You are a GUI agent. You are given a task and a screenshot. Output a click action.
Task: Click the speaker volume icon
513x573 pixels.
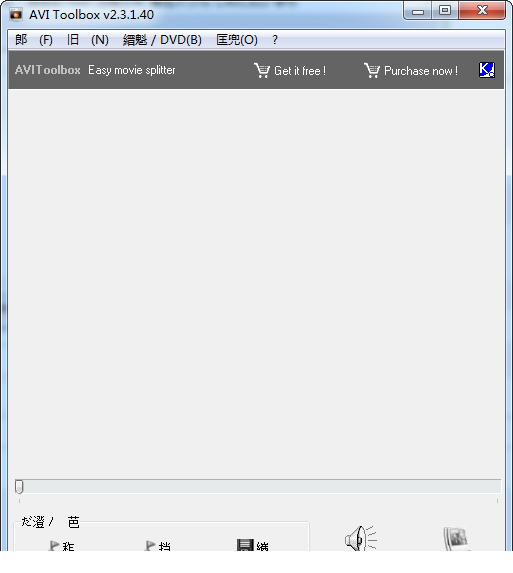click(360, 538)
